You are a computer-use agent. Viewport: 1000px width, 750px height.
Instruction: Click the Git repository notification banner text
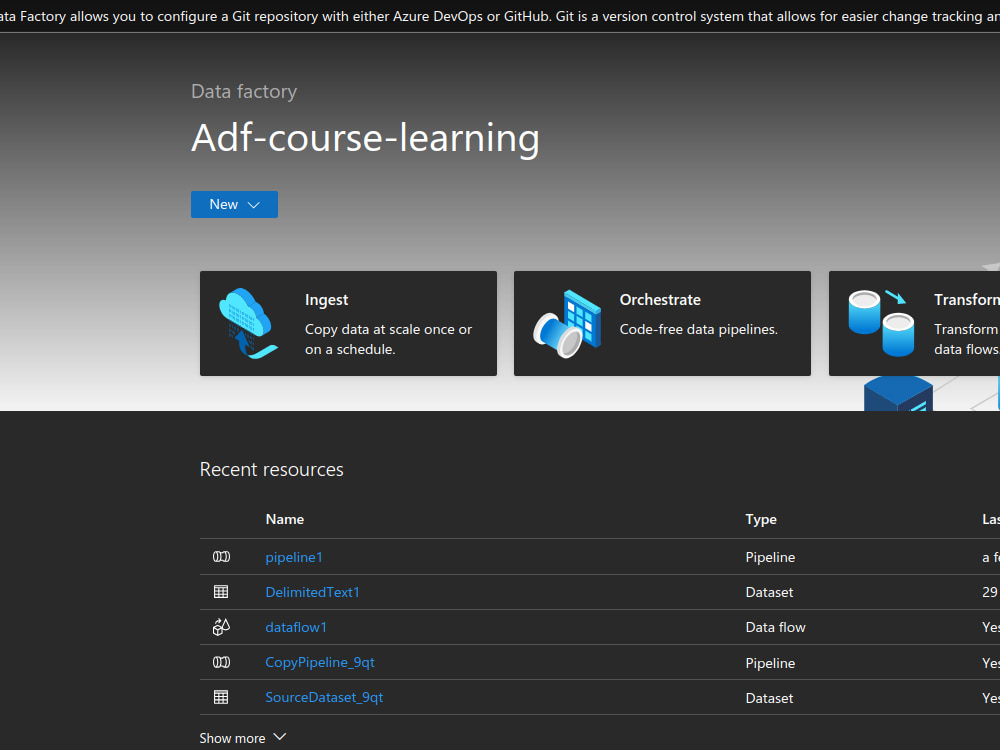click(500, 16)
